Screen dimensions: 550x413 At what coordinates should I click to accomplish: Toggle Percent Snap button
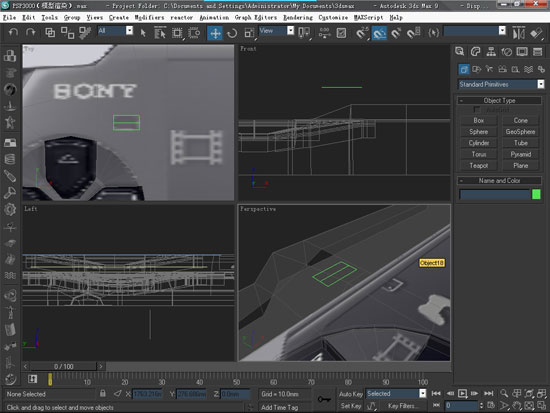396,33
